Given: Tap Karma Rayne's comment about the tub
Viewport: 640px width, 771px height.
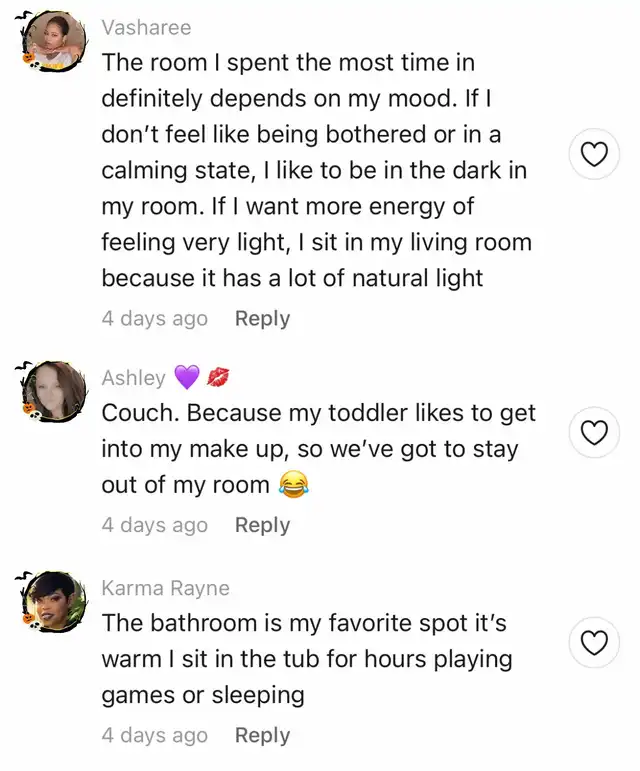Looking at the screenshot, I should click(306, 659).
